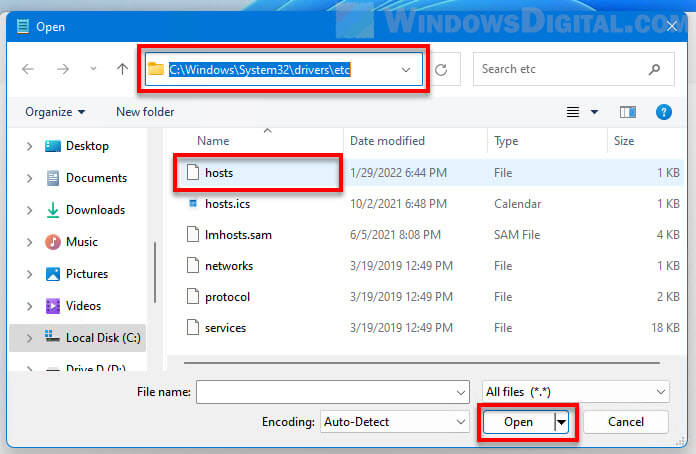Click the search magnifier icon
This screenshot has height=454, width=696.
coord(654,69)
